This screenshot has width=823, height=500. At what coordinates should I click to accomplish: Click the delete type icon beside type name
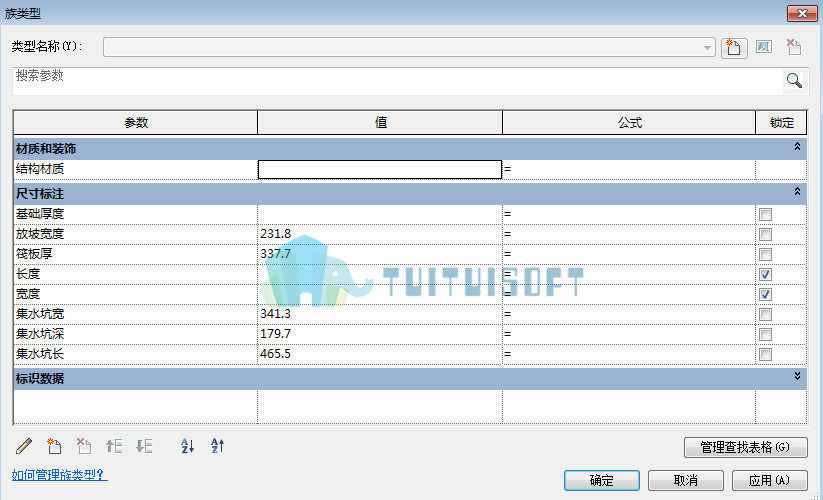pyautogui.click(x=794, y=47)
